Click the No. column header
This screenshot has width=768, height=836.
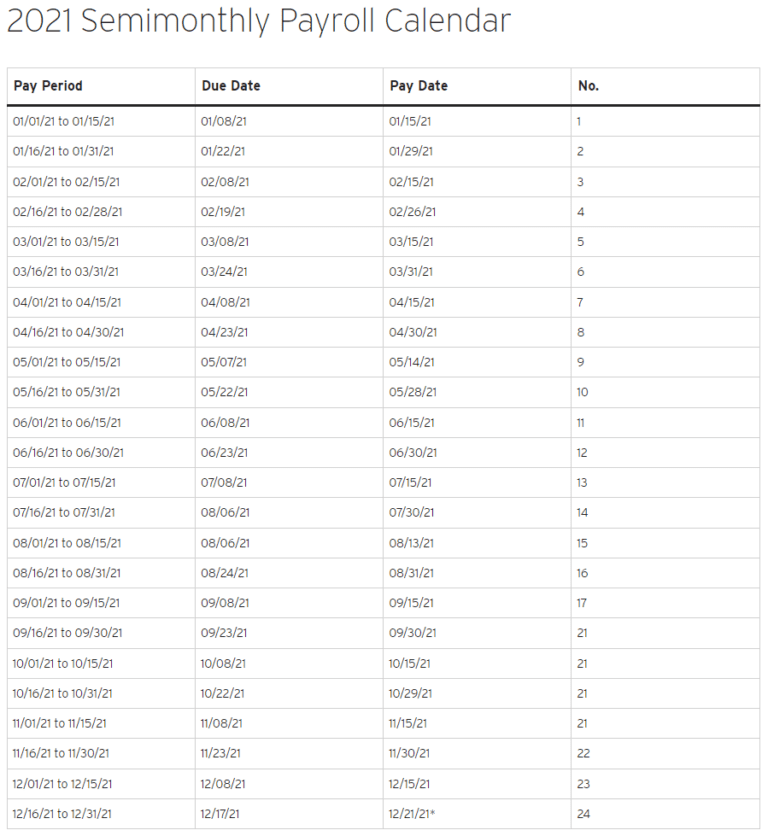click(588, 86)
